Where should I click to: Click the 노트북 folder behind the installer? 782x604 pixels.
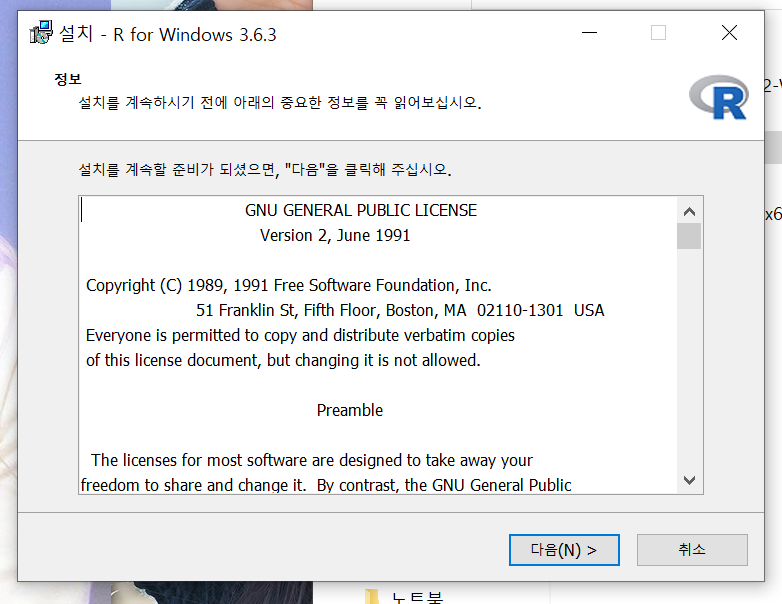pos(404,597)
